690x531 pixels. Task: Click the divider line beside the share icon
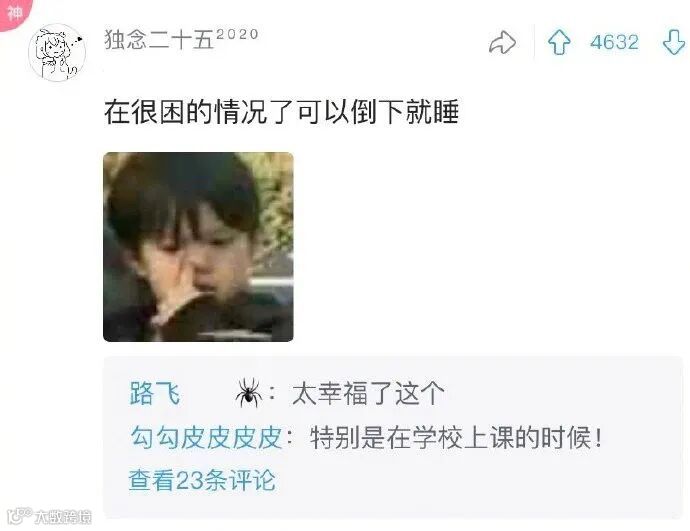point(535,42)
